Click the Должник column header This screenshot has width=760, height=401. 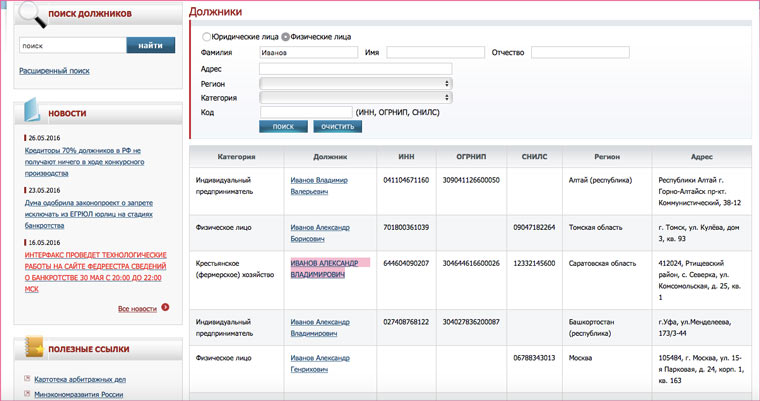(329, 157)
